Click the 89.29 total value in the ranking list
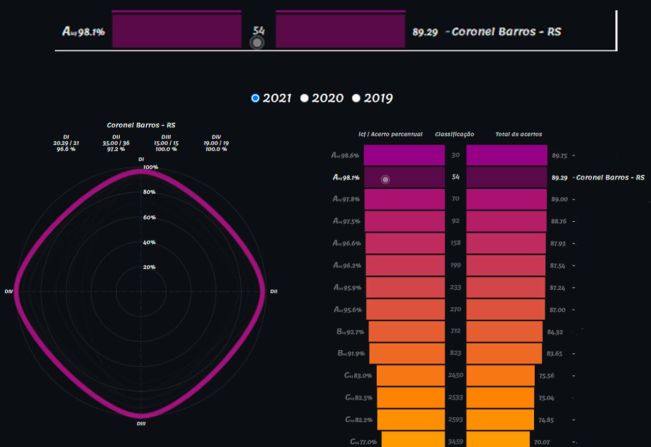This screenshot has height=447, width=651. click(560, 177)
